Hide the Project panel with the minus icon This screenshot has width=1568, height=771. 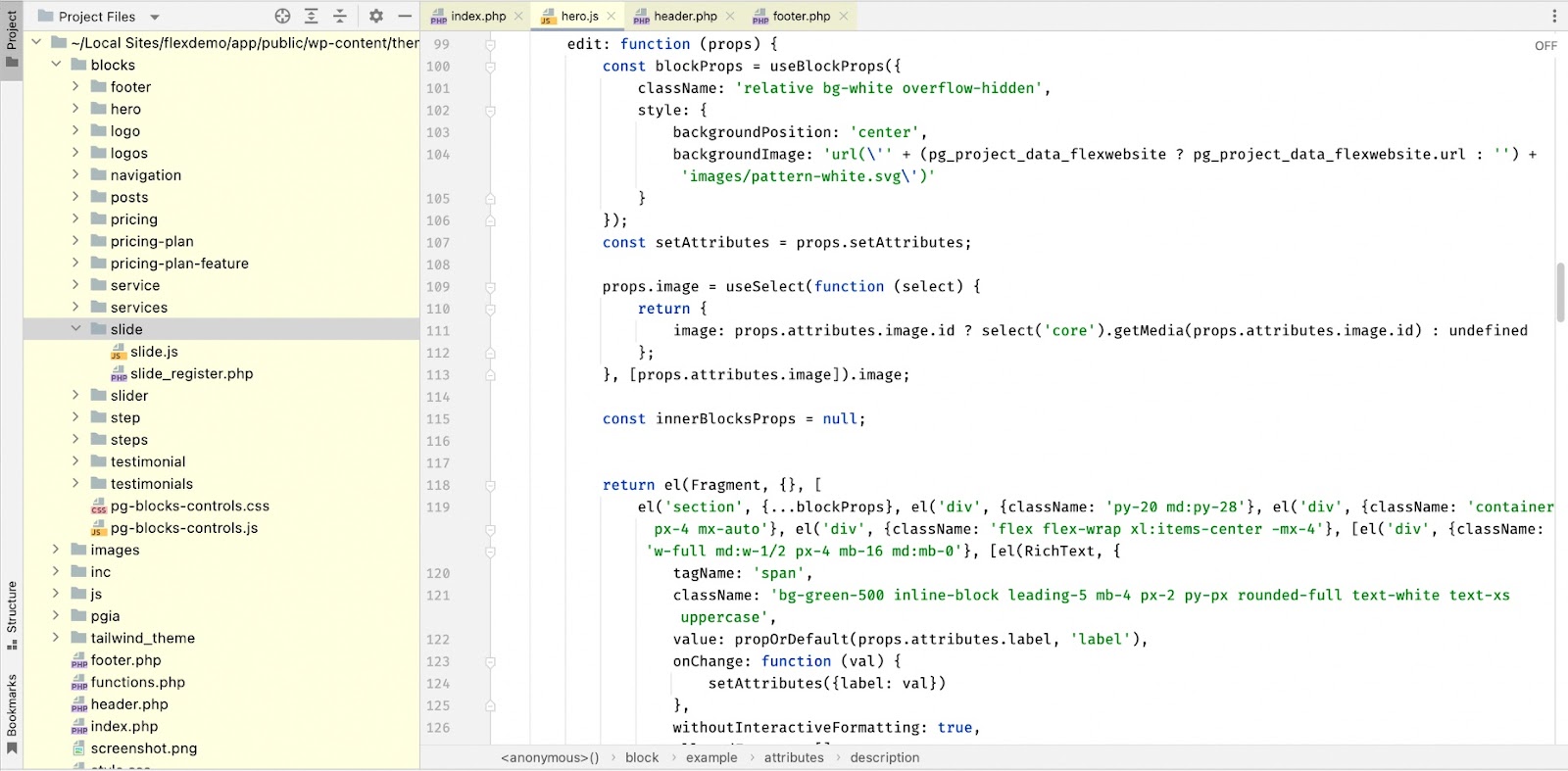[405, 16]
